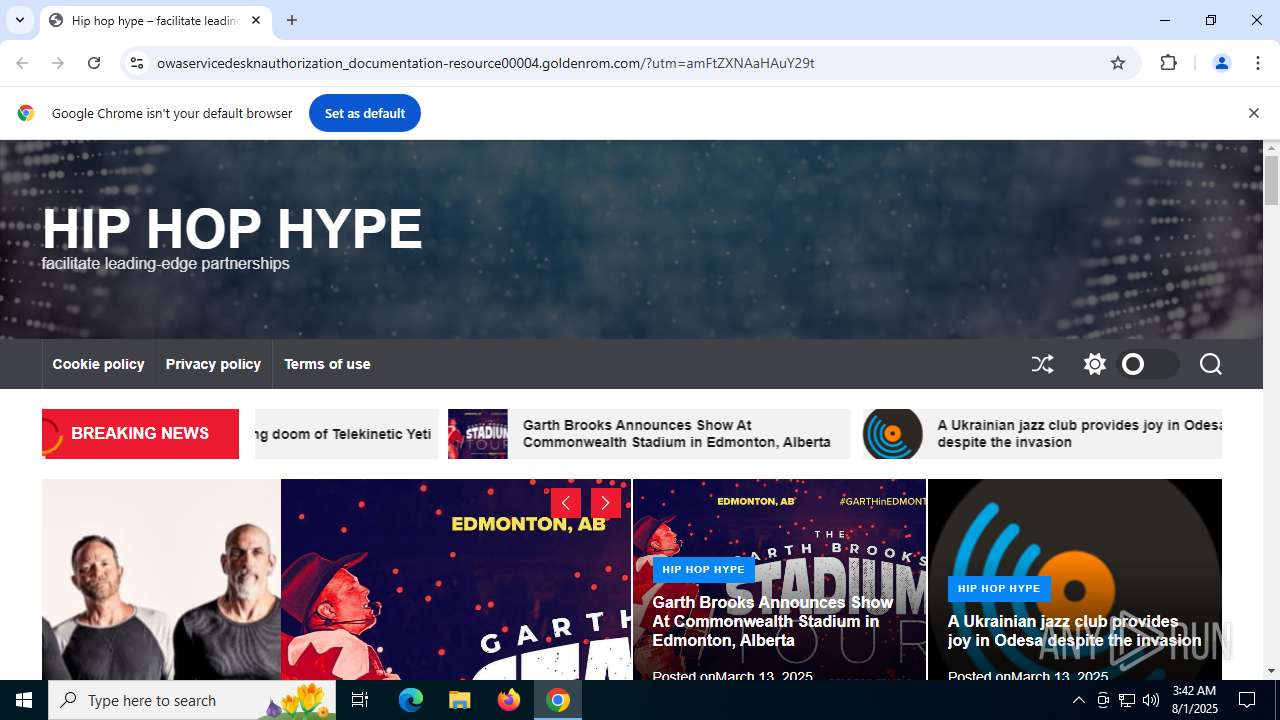Open the site search icon
Image resolution: width=1280 pixels, height=720 pixels.
(x=1211, y=364)
